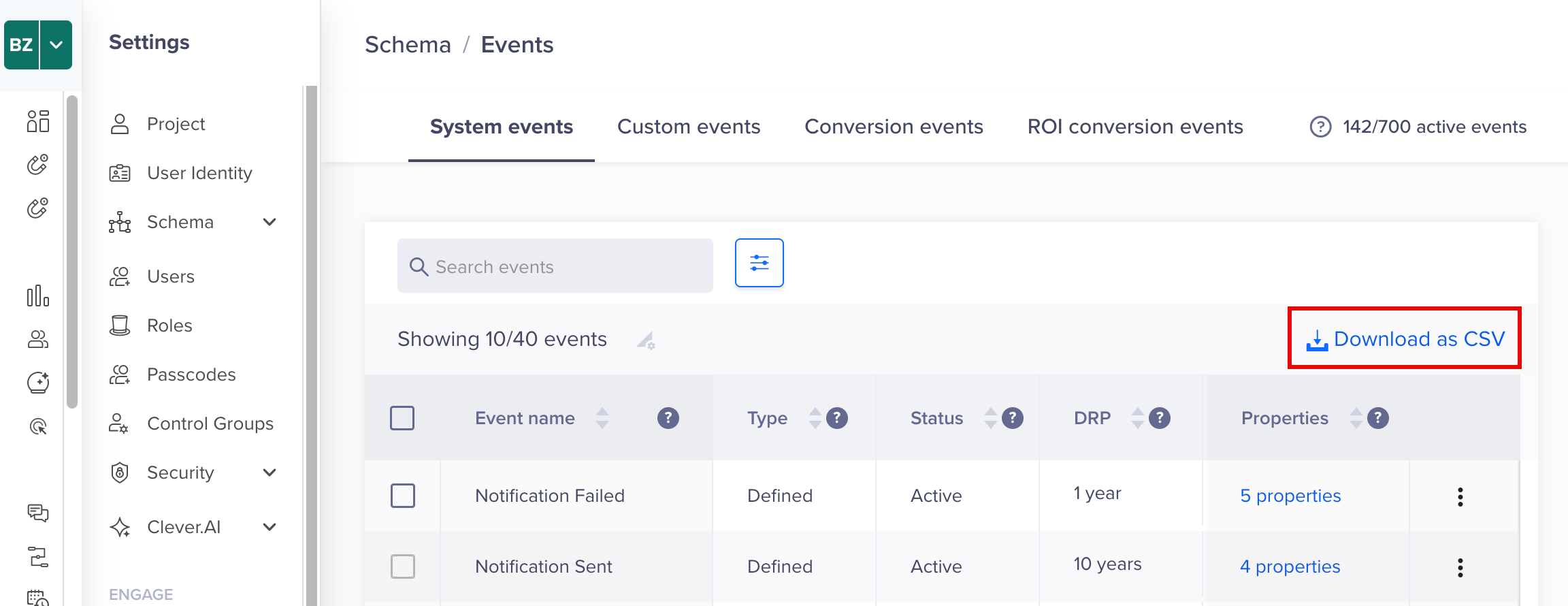Expand the Security section chevron

[x=269, y=473]
